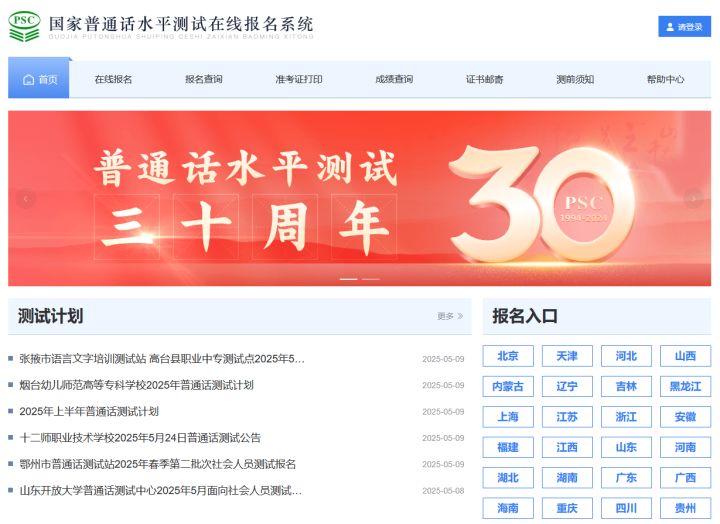Image resolution: width=720 pixels, height=524 pixels.
Task: Select 湖北 registration entry
Action: click(508, 478)
